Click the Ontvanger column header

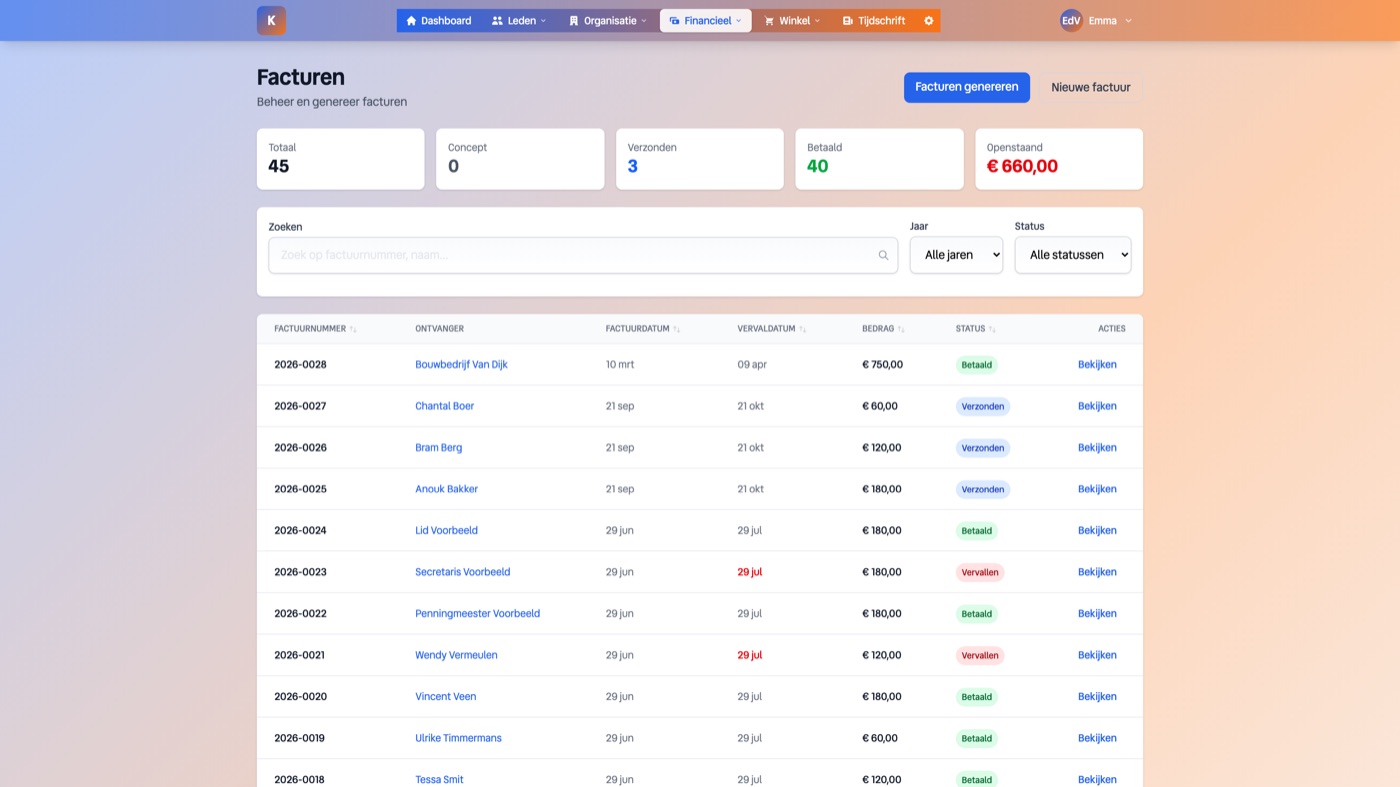(440, 329)
